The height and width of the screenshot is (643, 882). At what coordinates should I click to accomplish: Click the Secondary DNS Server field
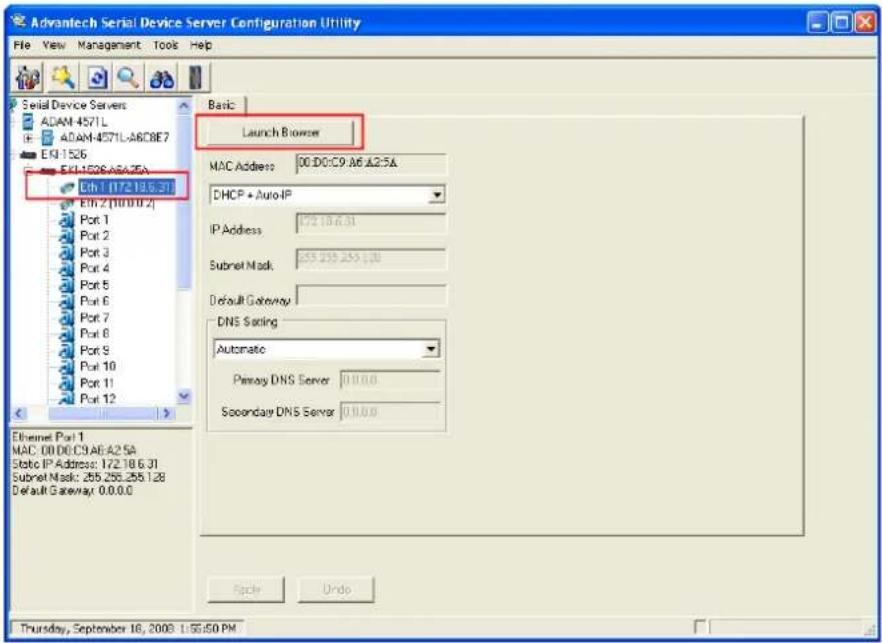[390, 412]
